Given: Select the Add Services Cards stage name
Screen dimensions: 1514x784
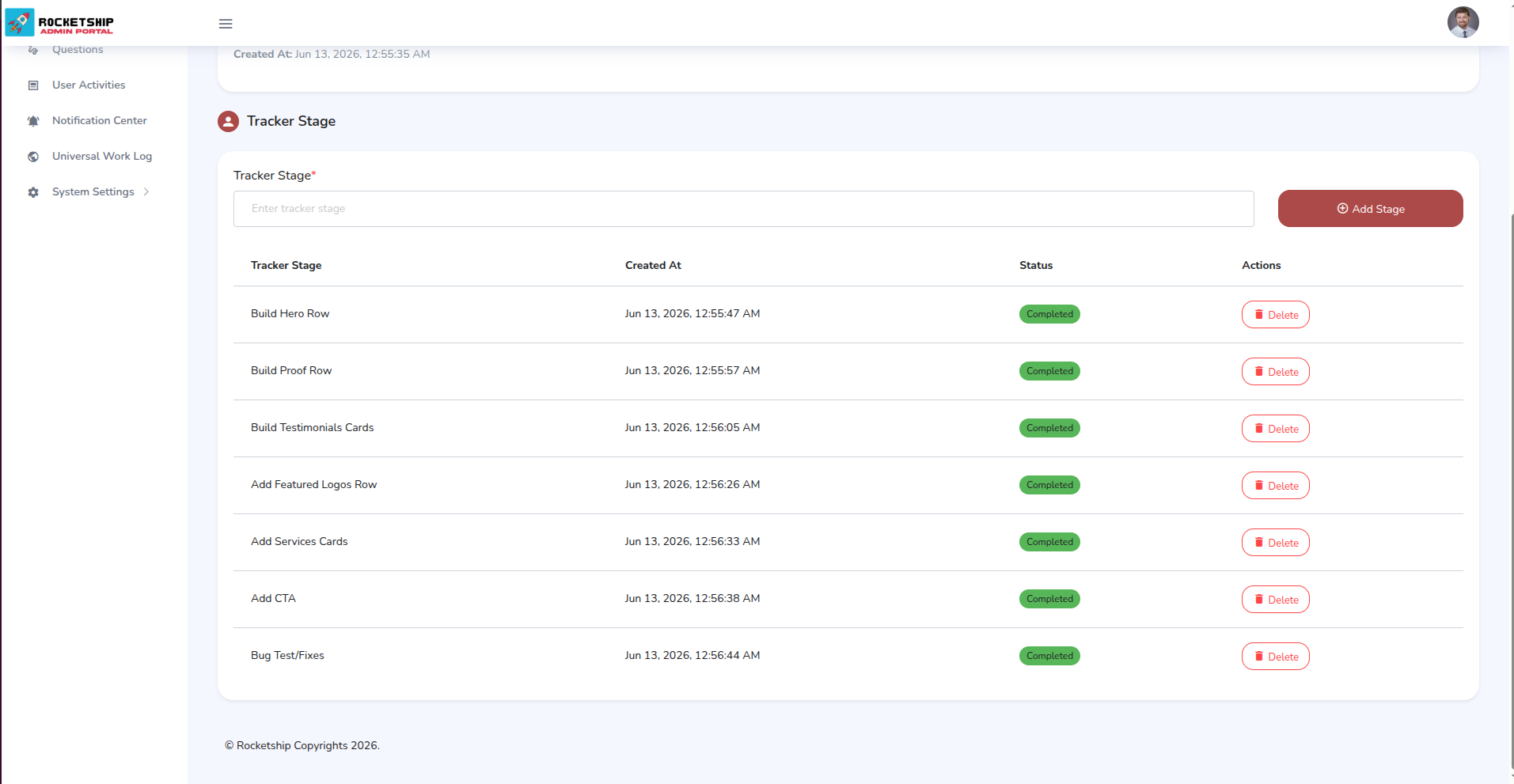Looking at the screenshot, I should coord(299,541).
